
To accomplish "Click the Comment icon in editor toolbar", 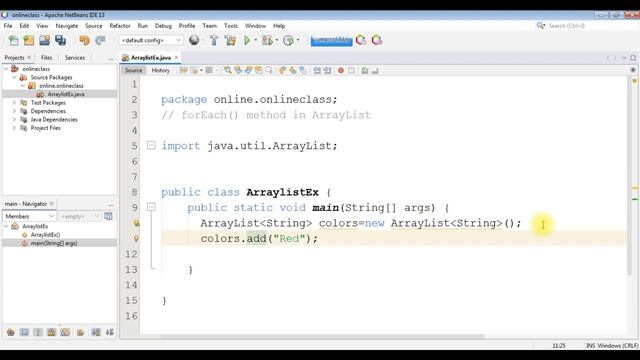I will (365, 70).
